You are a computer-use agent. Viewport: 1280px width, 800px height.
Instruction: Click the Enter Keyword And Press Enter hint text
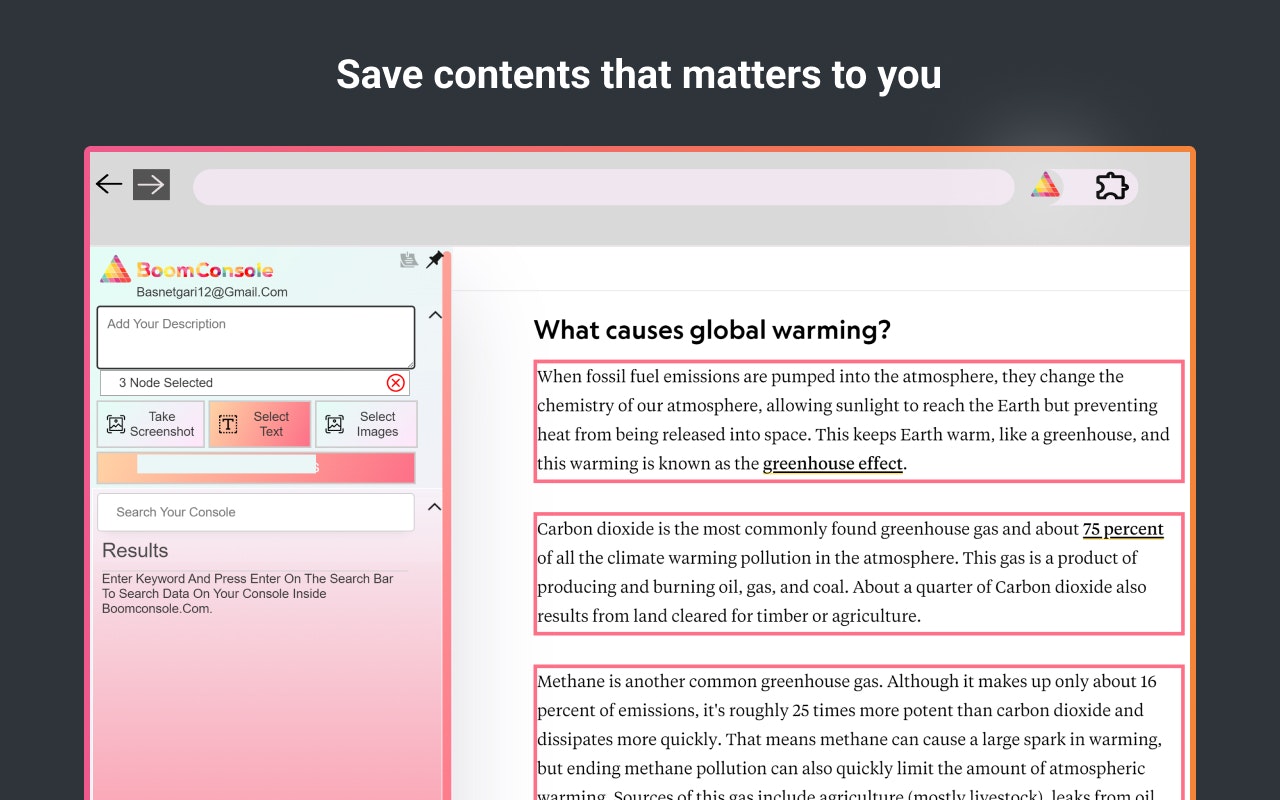(x=248, y=593)
